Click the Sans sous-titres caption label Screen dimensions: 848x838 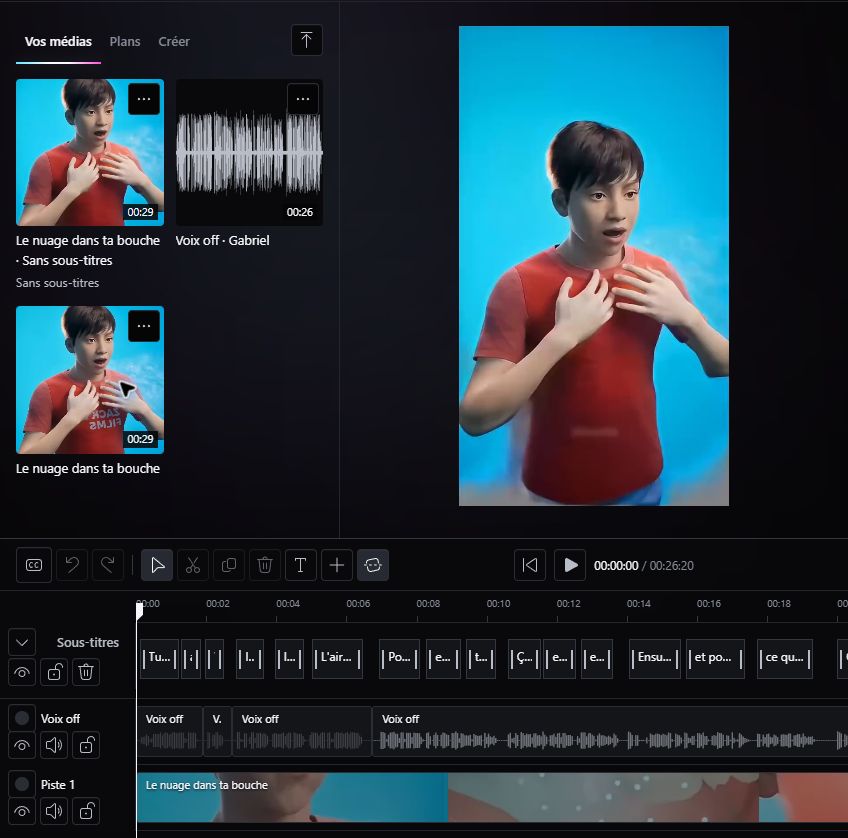pos(57,283)
